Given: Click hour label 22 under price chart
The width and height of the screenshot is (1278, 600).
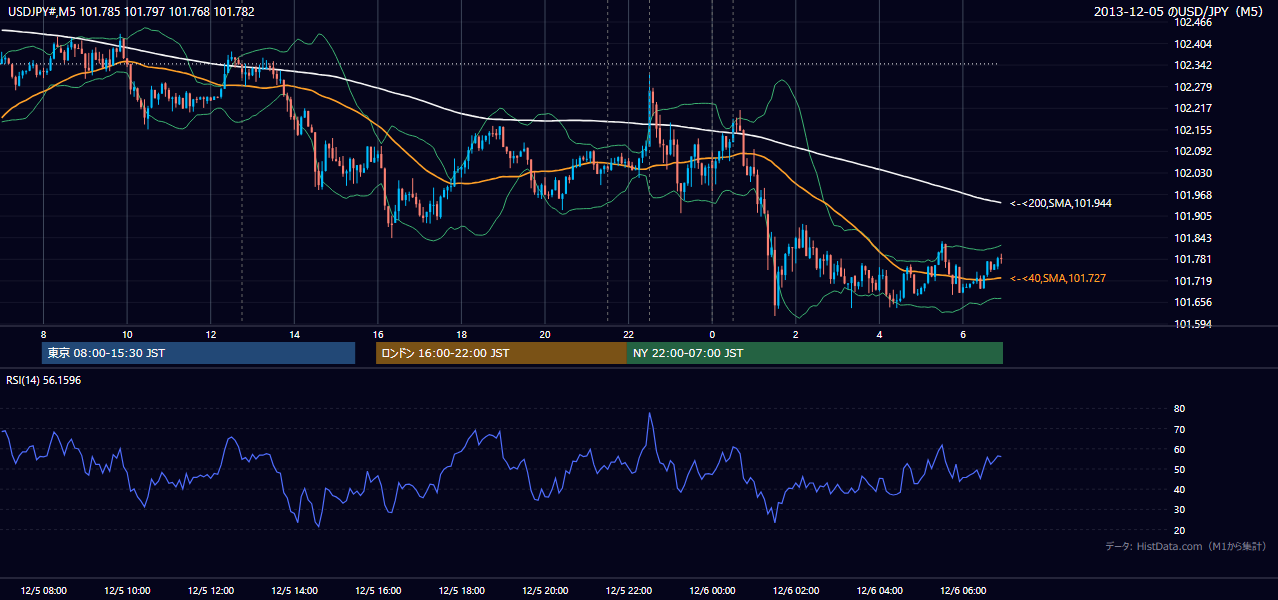Looking at the screenshot, I should [628, 334].
